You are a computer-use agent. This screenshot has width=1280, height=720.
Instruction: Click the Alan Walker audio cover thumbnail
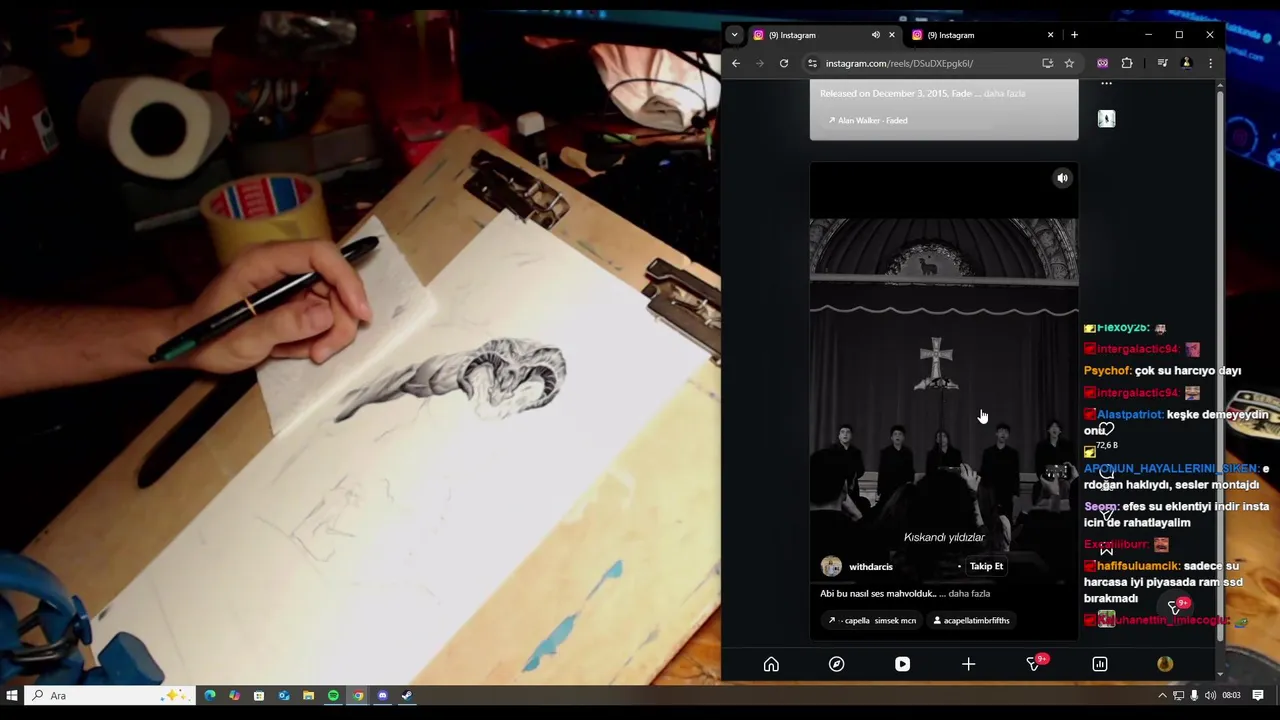click(1106, 119)
